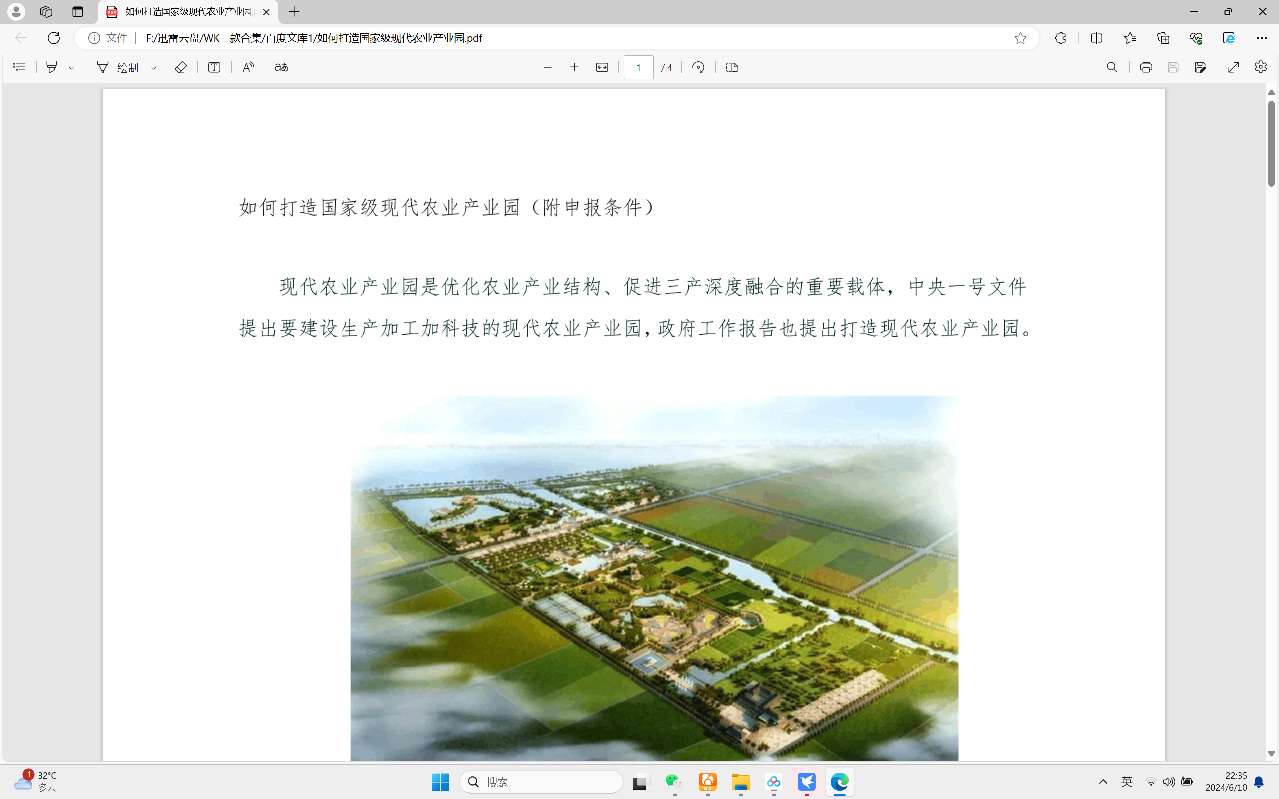Image resolution: width=1279 pixels, height=799 pixels.
Task: Open Save As for the PDF
Action: point(1200,67)
